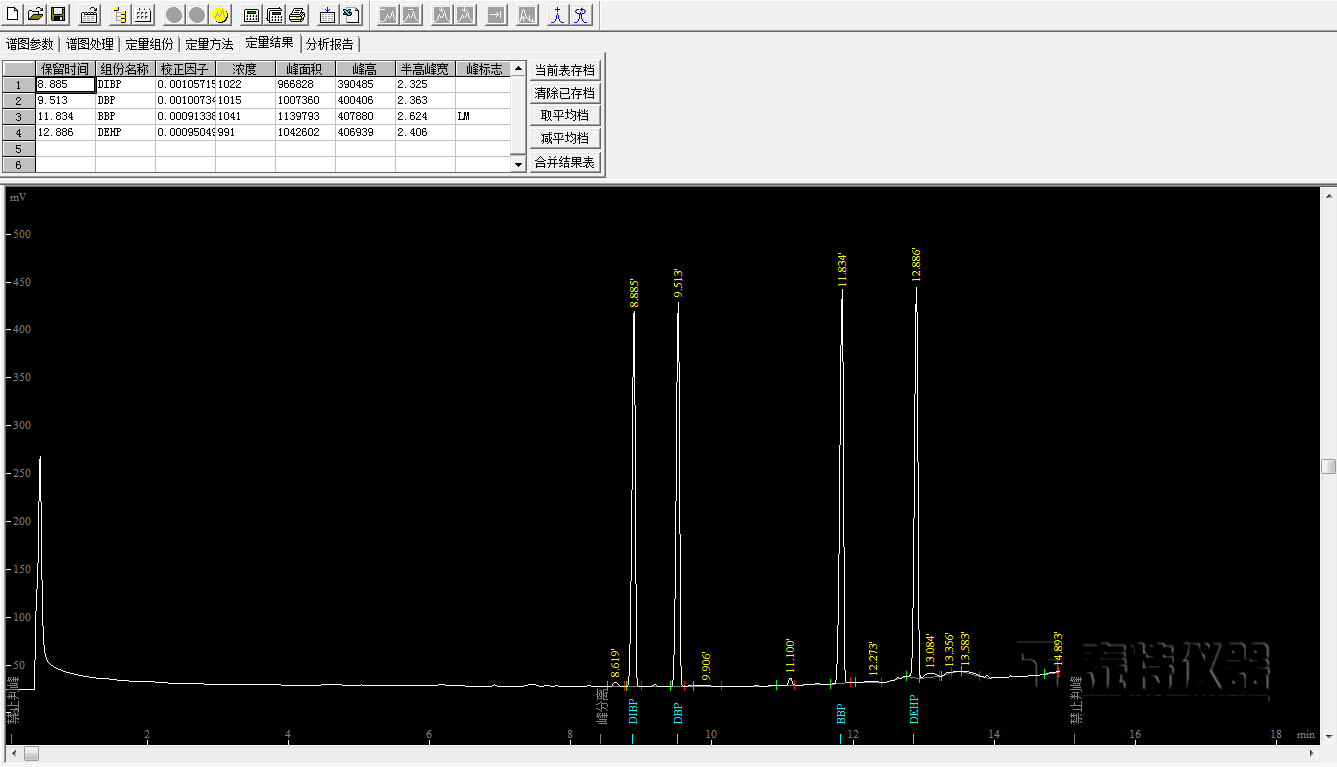1337x767 pixels.
Task: Click the 取平均档 button
Action: 565,116
